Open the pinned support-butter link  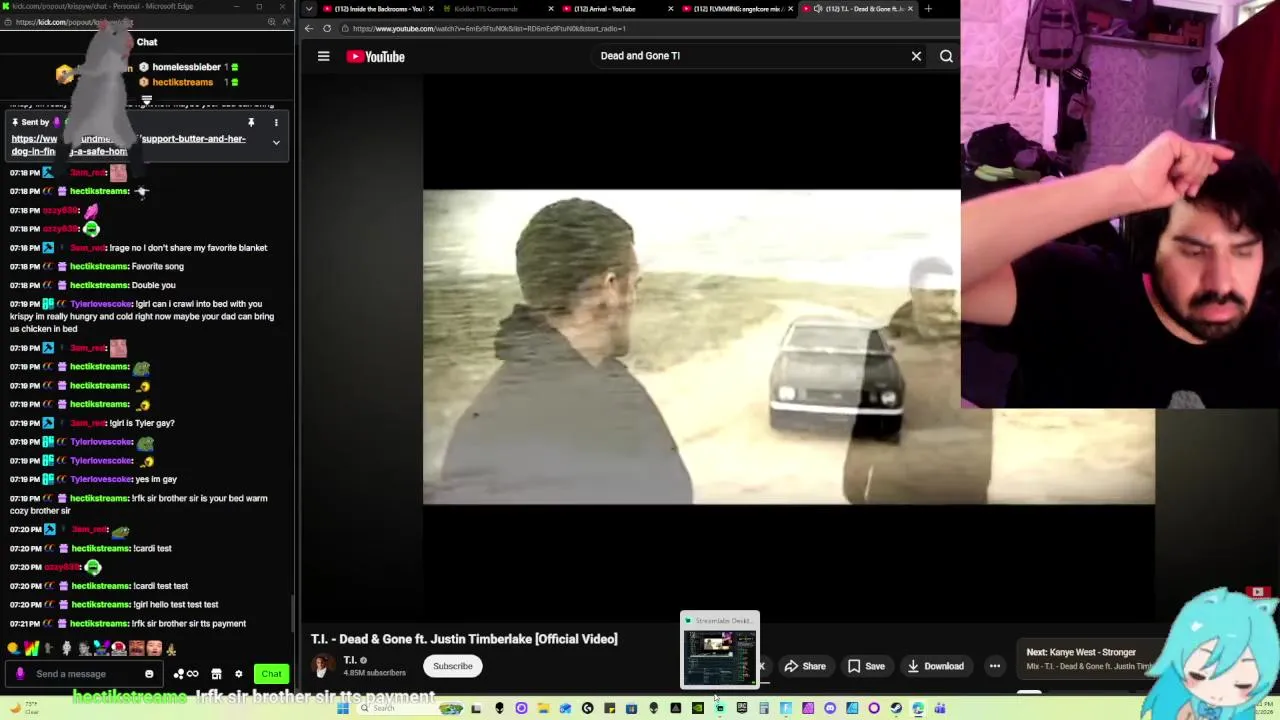click(128, 145)
